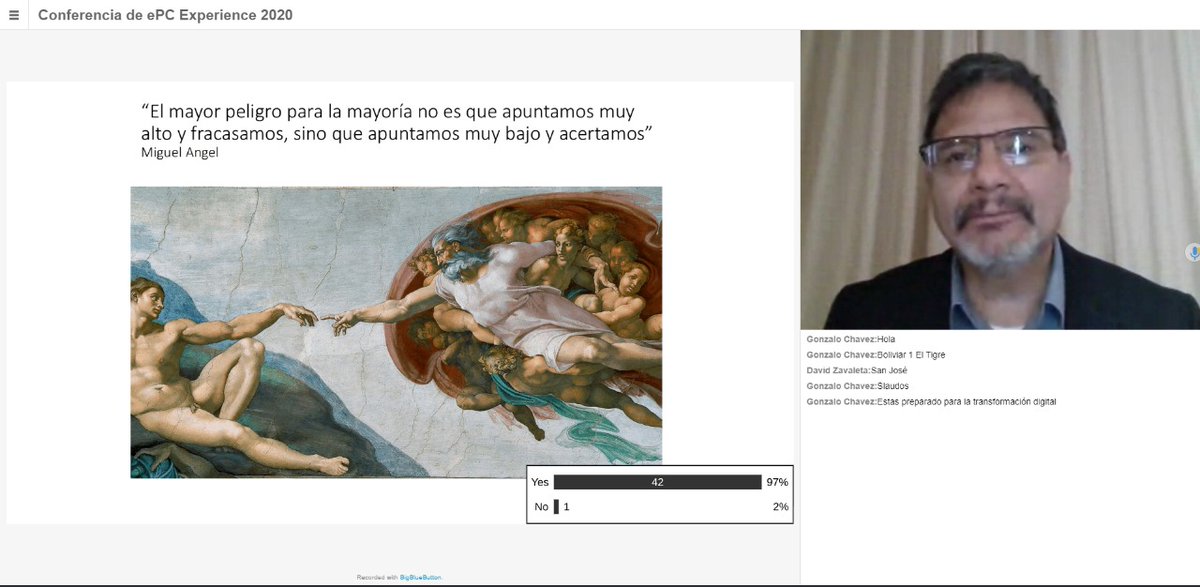Click the 'Recorded with' footer text
Image resolution: width=1200 pixels, height=587 pixels.
[377, 577]
